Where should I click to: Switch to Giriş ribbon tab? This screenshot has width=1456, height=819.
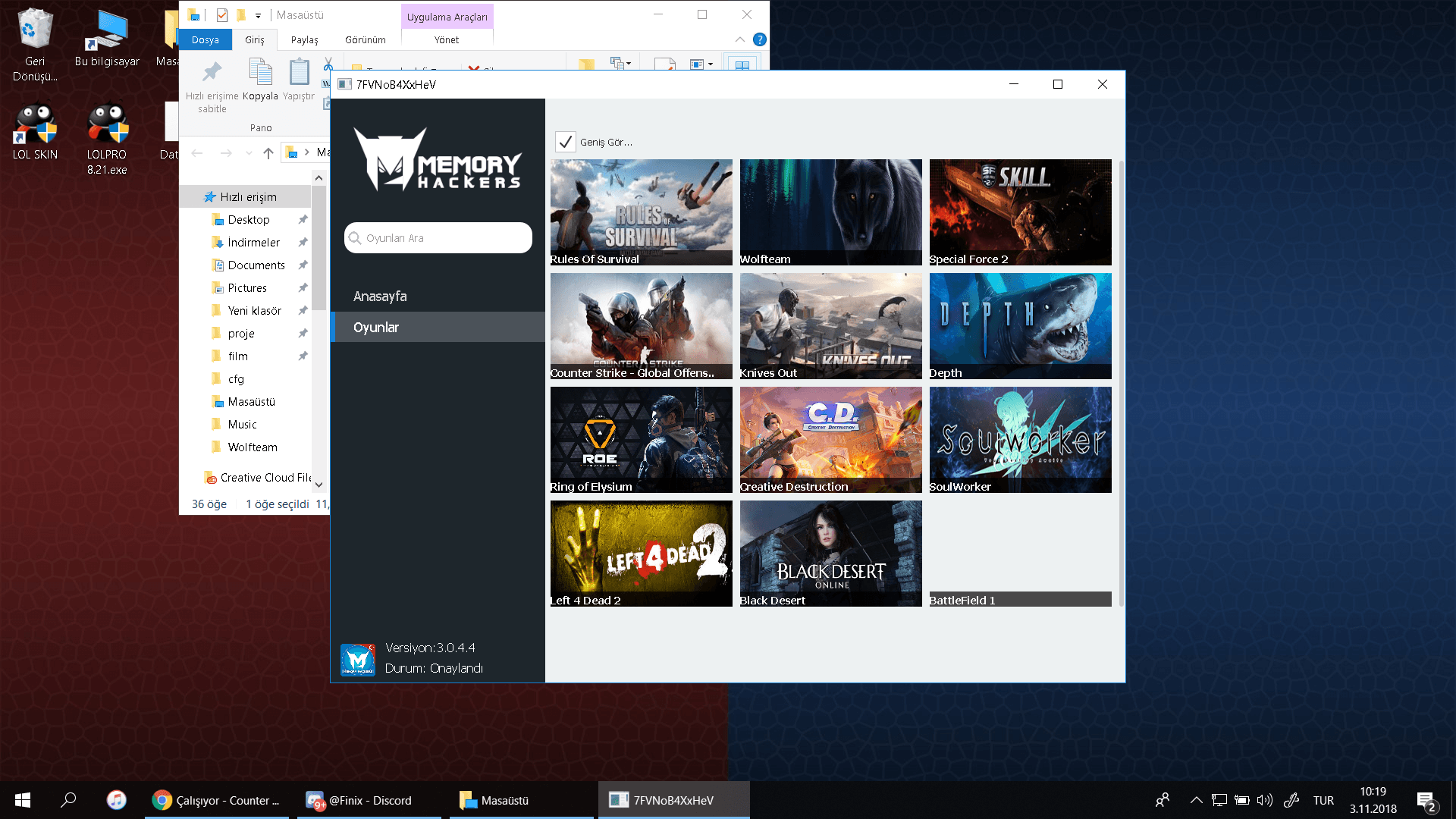255,39
